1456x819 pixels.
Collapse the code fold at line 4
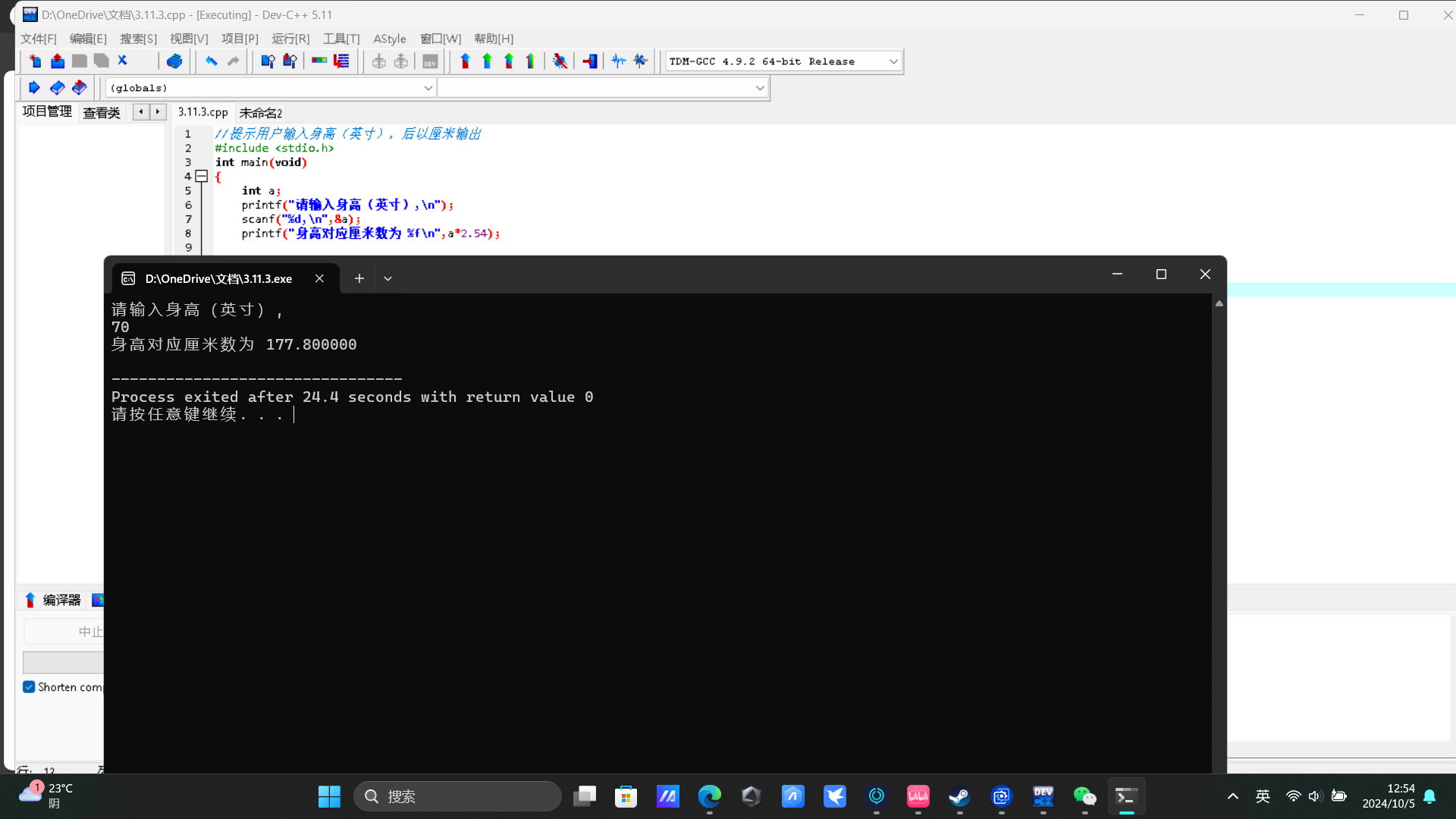pyautogui.click(x=202, y=176)
